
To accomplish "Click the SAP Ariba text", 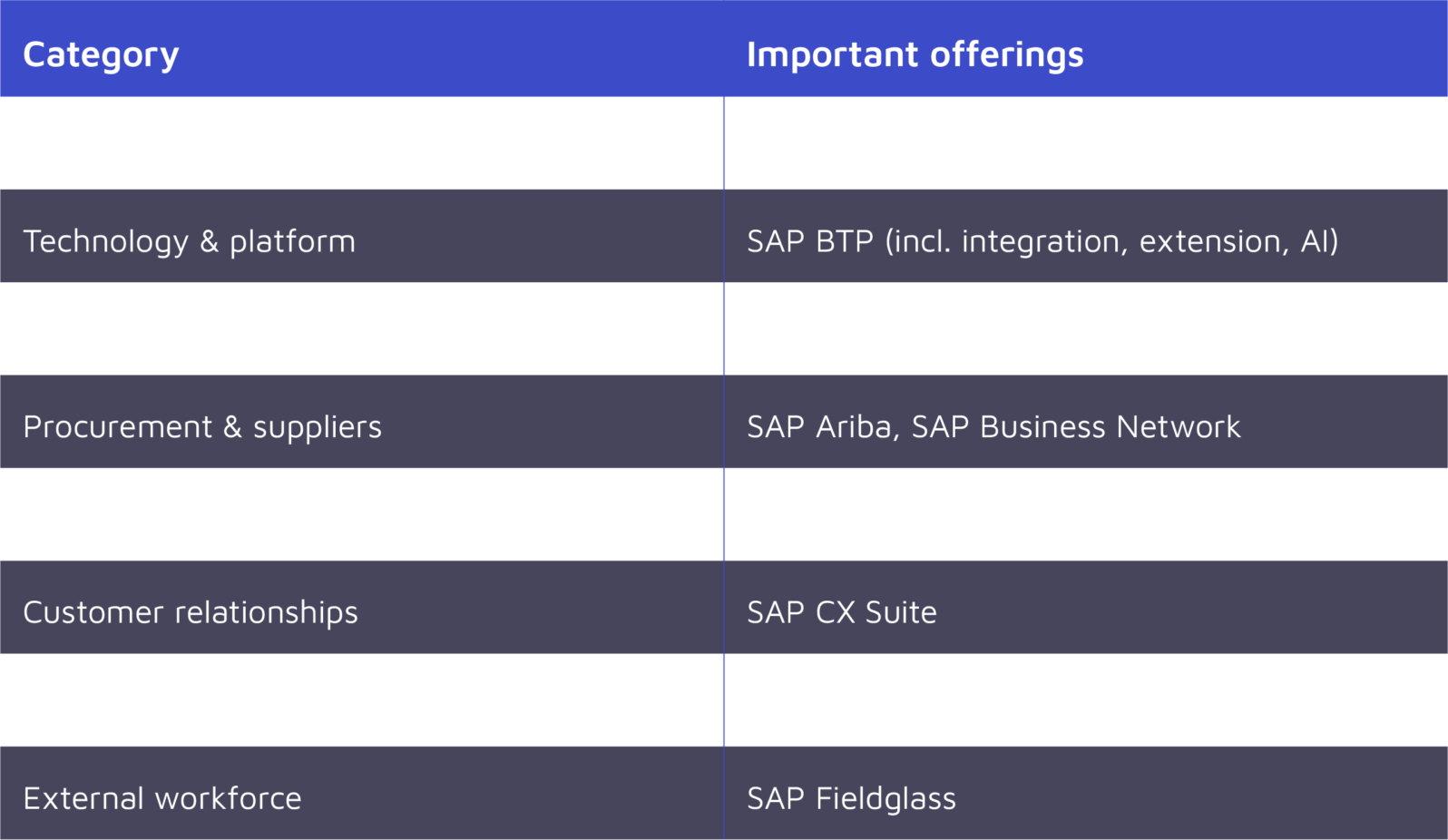I will 818,426.
